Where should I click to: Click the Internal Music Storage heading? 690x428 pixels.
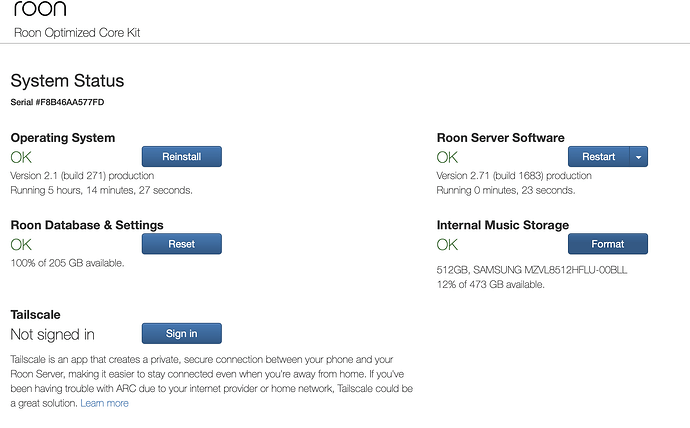(x=503, y=225)
